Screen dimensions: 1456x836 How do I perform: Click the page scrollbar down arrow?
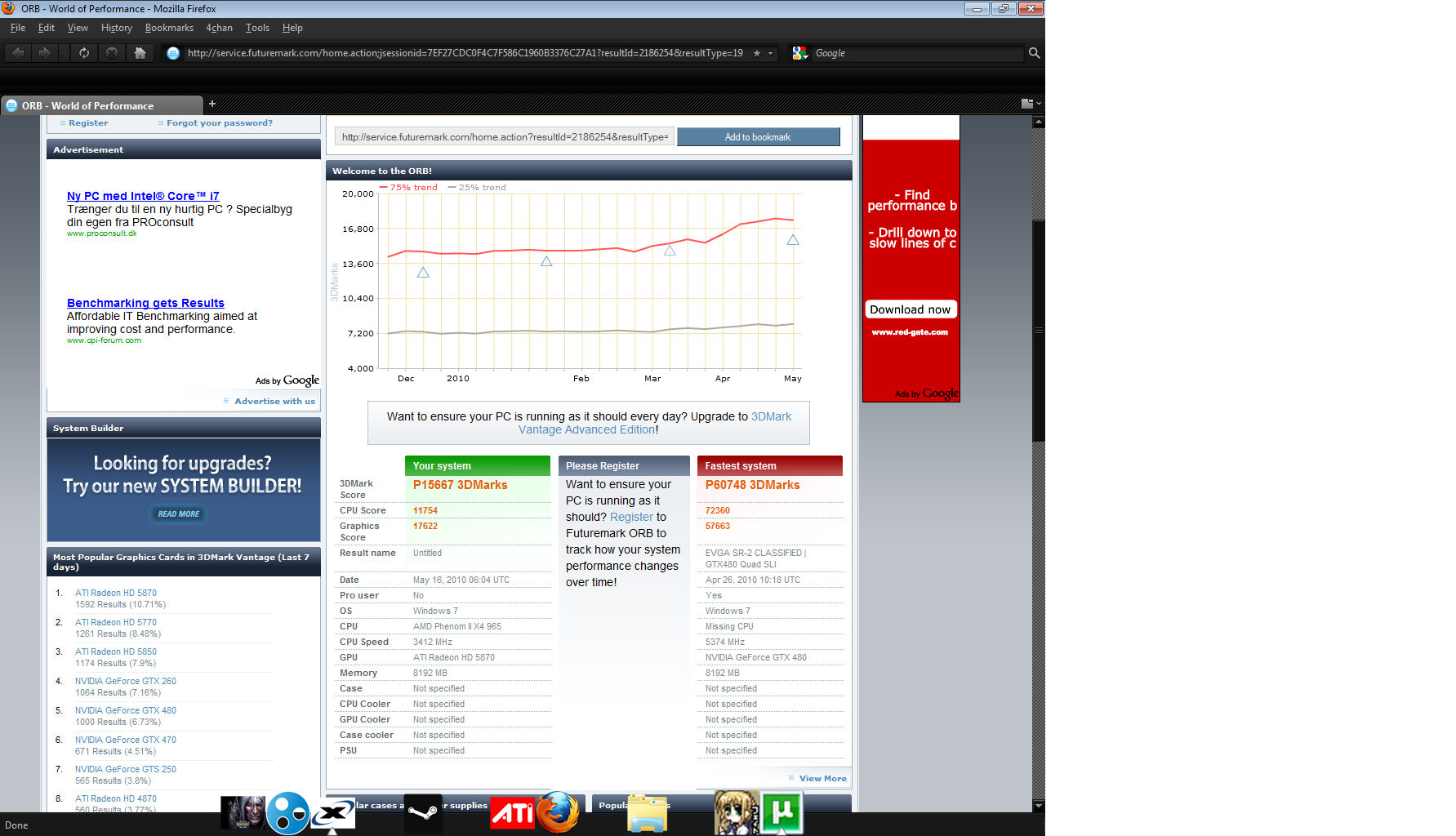pyautogui.click(x=1039, y=806)
